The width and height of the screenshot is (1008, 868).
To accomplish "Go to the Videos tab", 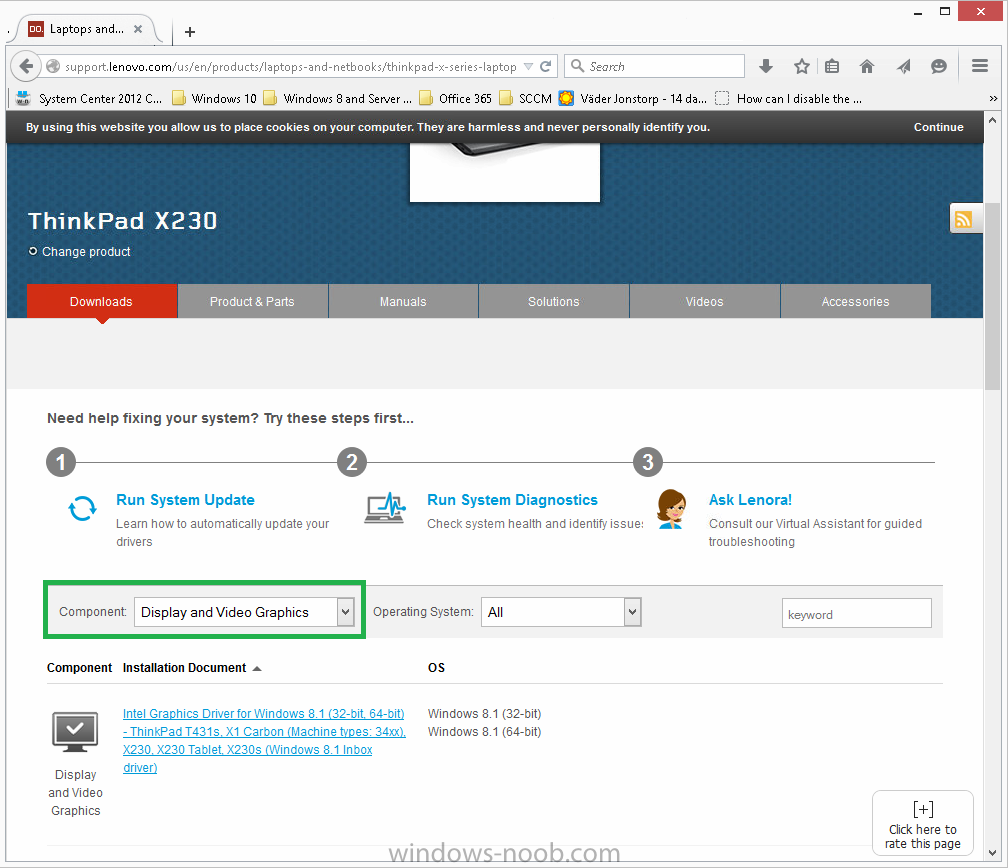I will coord(705,301).
